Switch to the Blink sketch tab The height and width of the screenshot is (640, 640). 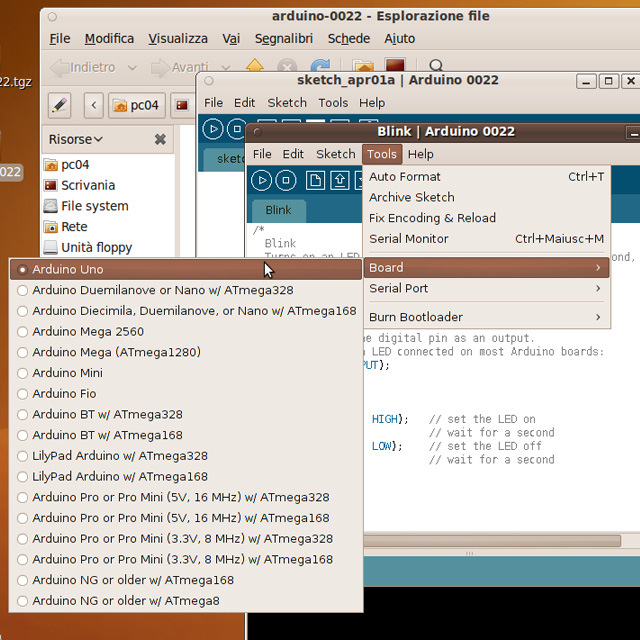(278, 210)
